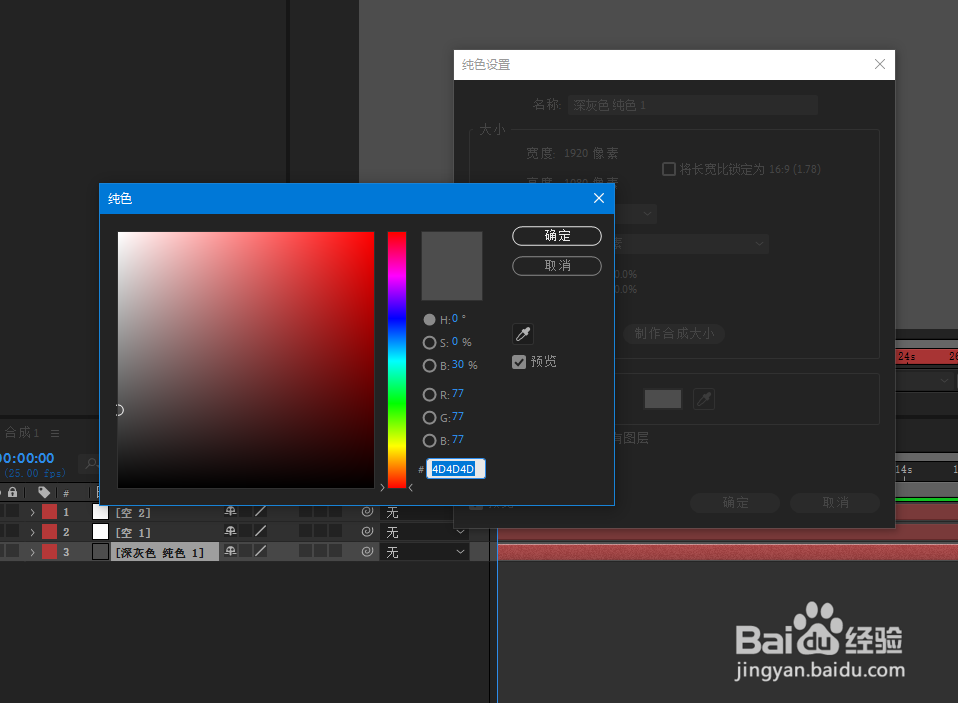Viewport: 958px width, 703px height.
Task: Confirm color with 确定 in 纯色 dialog
Action: point(557,236)
